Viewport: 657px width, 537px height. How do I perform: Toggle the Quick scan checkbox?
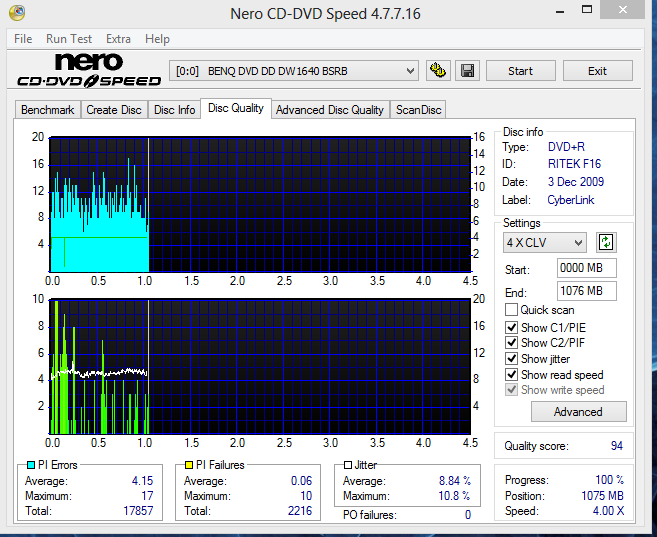(x=511, y=310)
